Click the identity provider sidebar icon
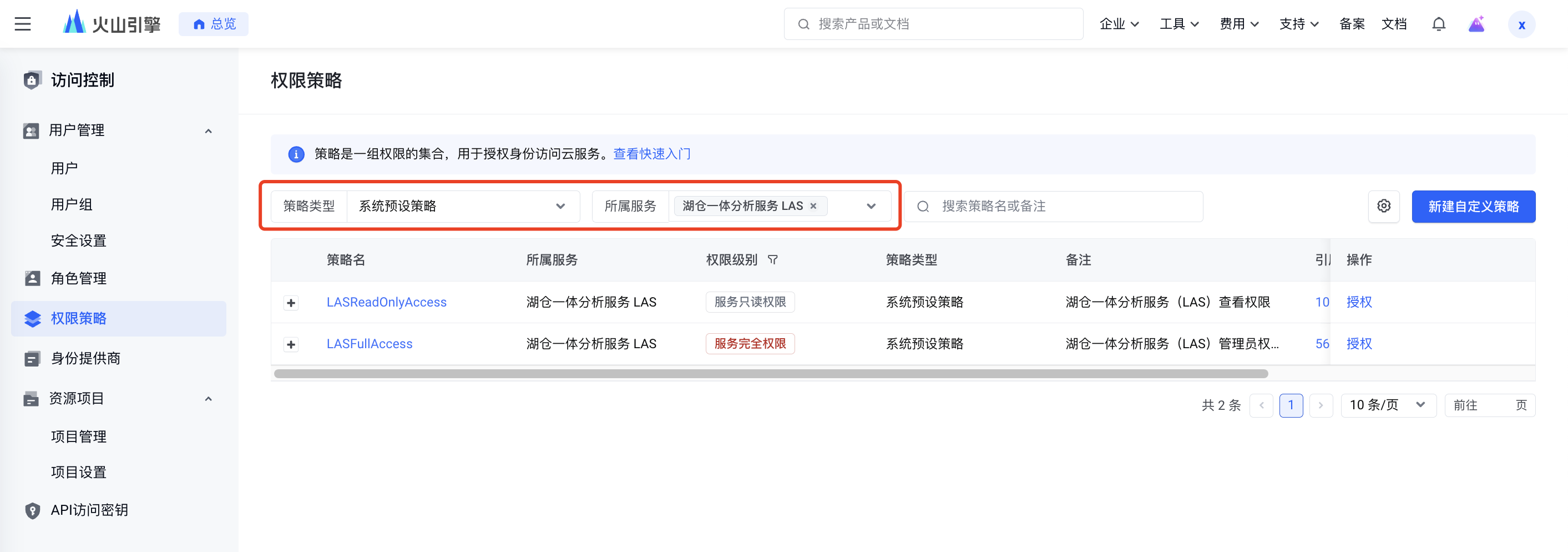 point(32,358)
